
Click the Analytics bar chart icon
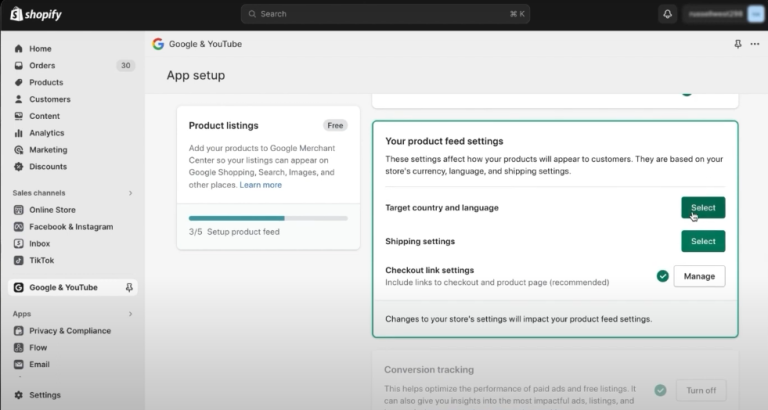19,133
